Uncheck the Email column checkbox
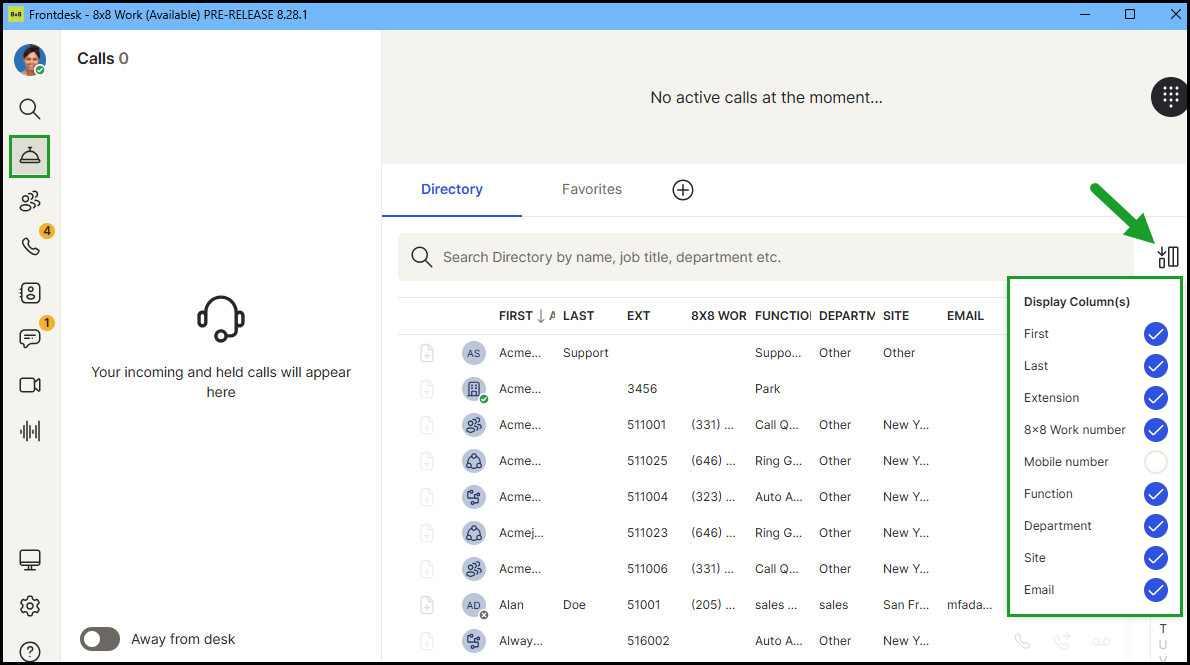The height and width of the screenshot is (665, 1190). coord(1155,590)
